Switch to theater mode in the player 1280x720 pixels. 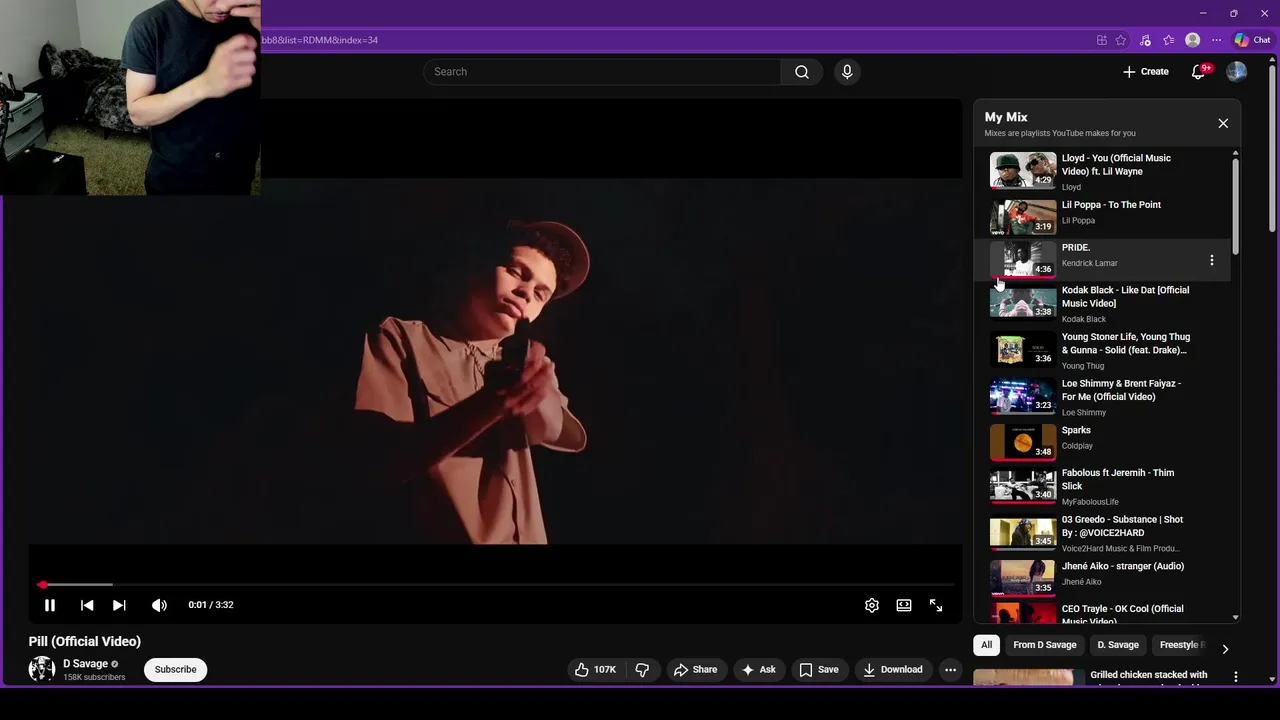(904, 605)
